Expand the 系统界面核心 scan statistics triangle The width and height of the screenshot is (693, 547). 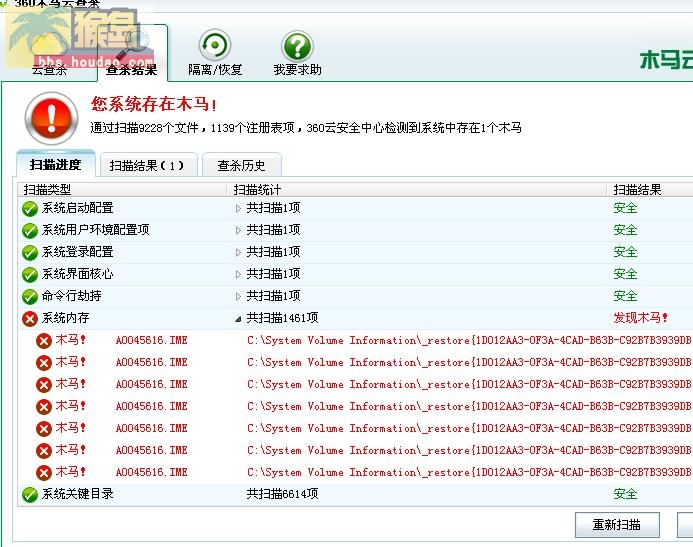coord(238,275)
